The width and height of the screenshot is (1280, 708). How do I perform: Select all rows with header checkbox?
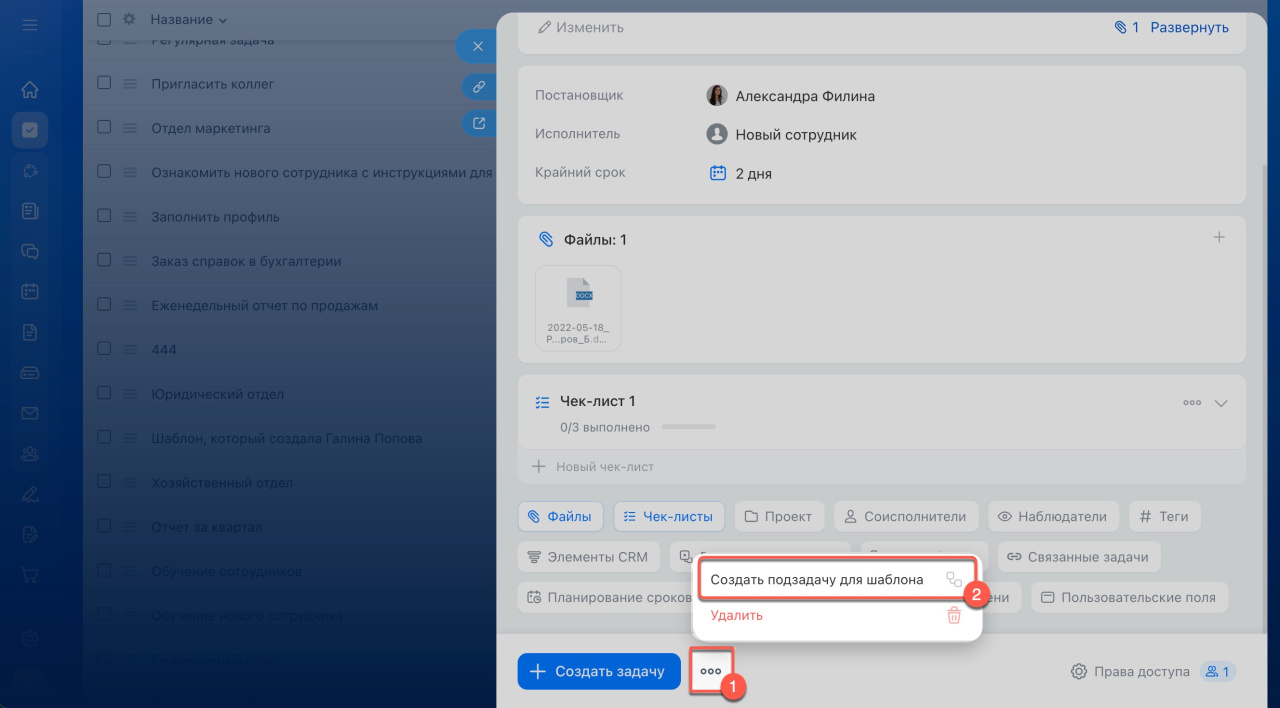click(x=104, y=20)
